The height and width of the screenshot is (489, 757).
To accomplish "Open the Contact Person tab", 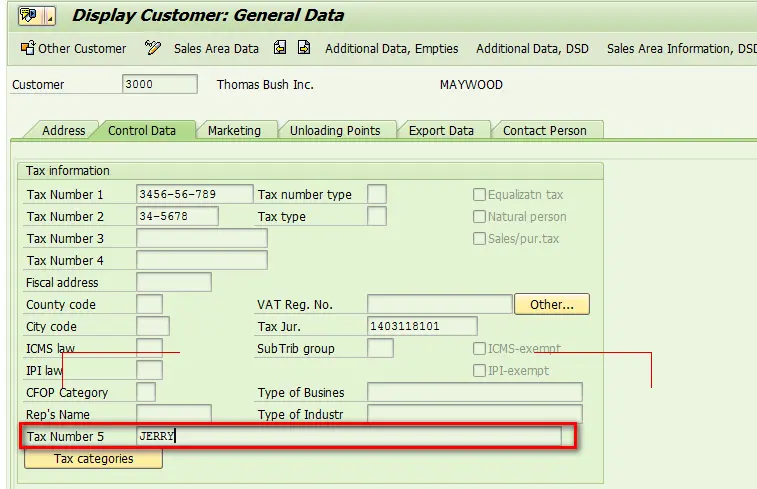I will [545, 130].
